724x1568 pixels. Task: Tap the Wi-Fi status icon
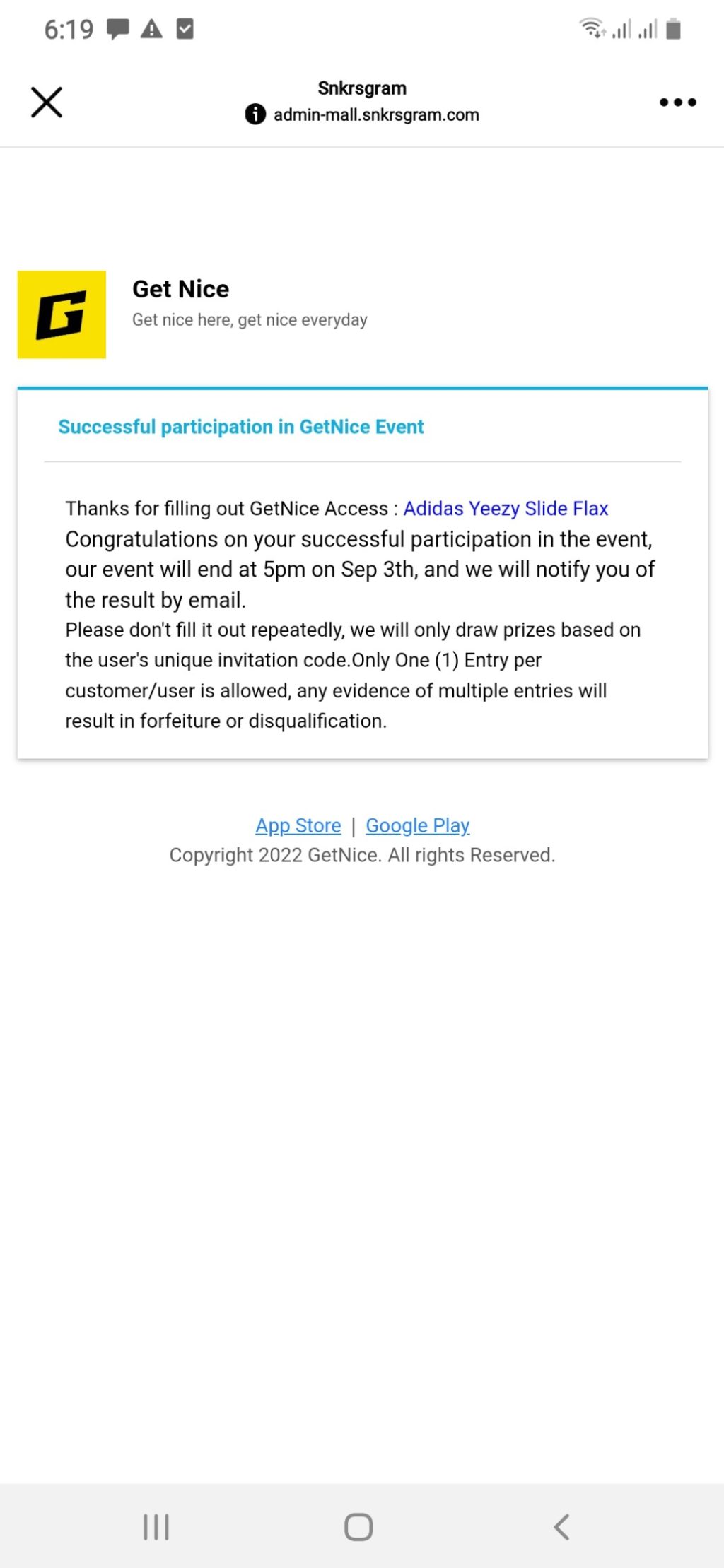pyautogui.click(x=592, y=28)
